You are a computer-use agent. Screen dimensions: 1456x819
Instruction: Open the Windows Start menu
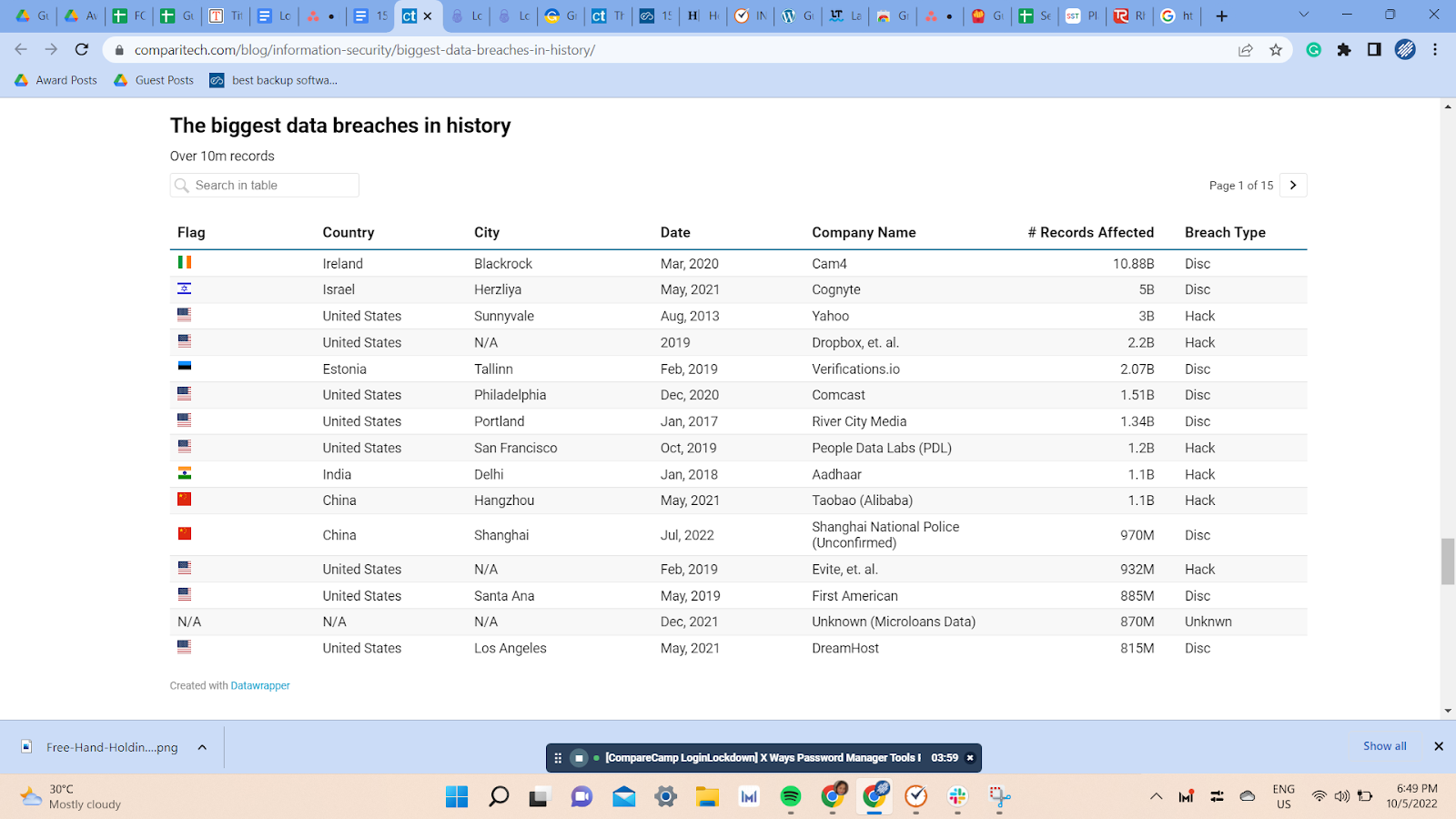[x=457, y=797]
